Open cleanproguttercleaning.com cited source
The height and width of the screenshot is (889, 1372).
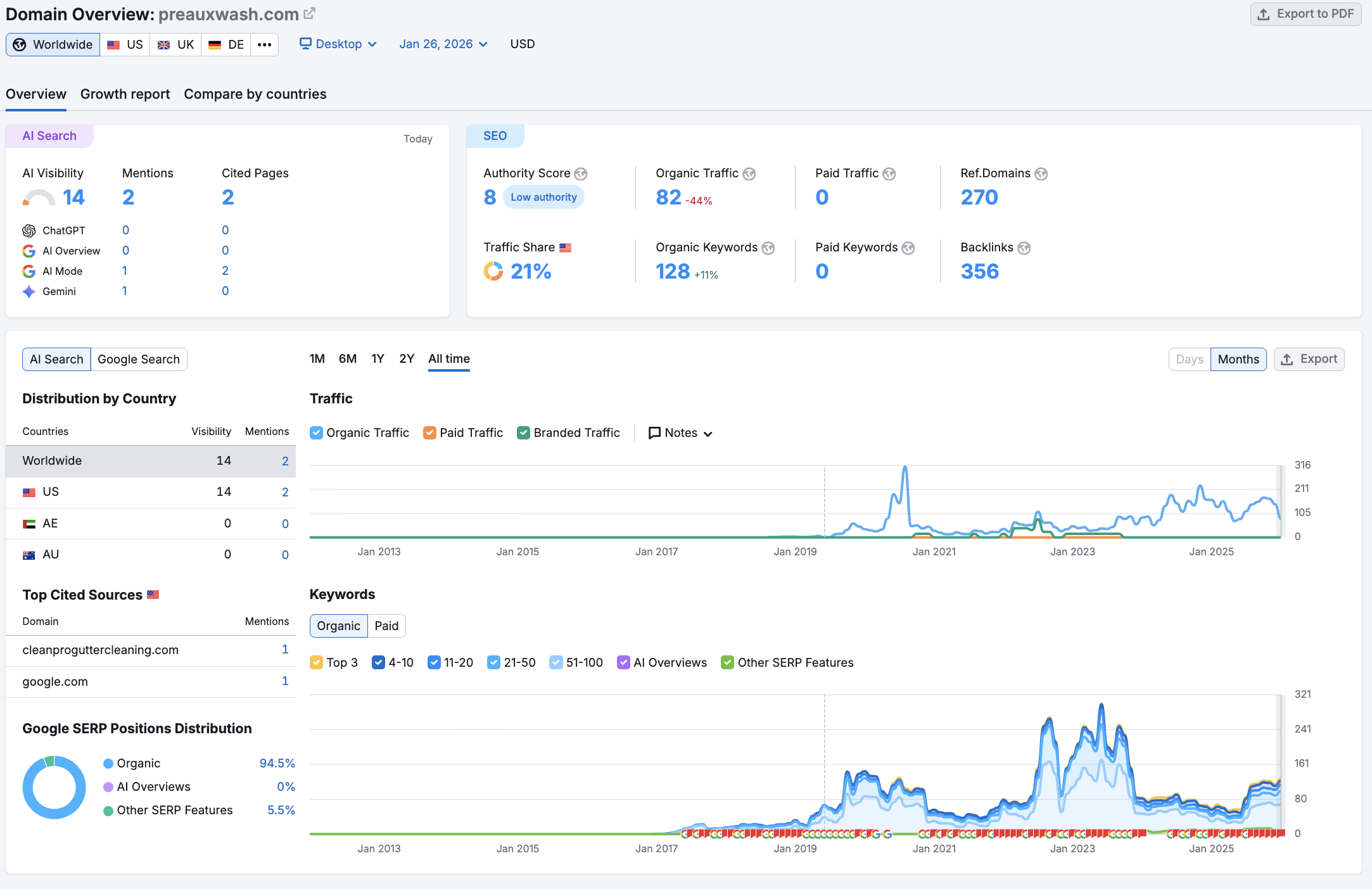100,650
